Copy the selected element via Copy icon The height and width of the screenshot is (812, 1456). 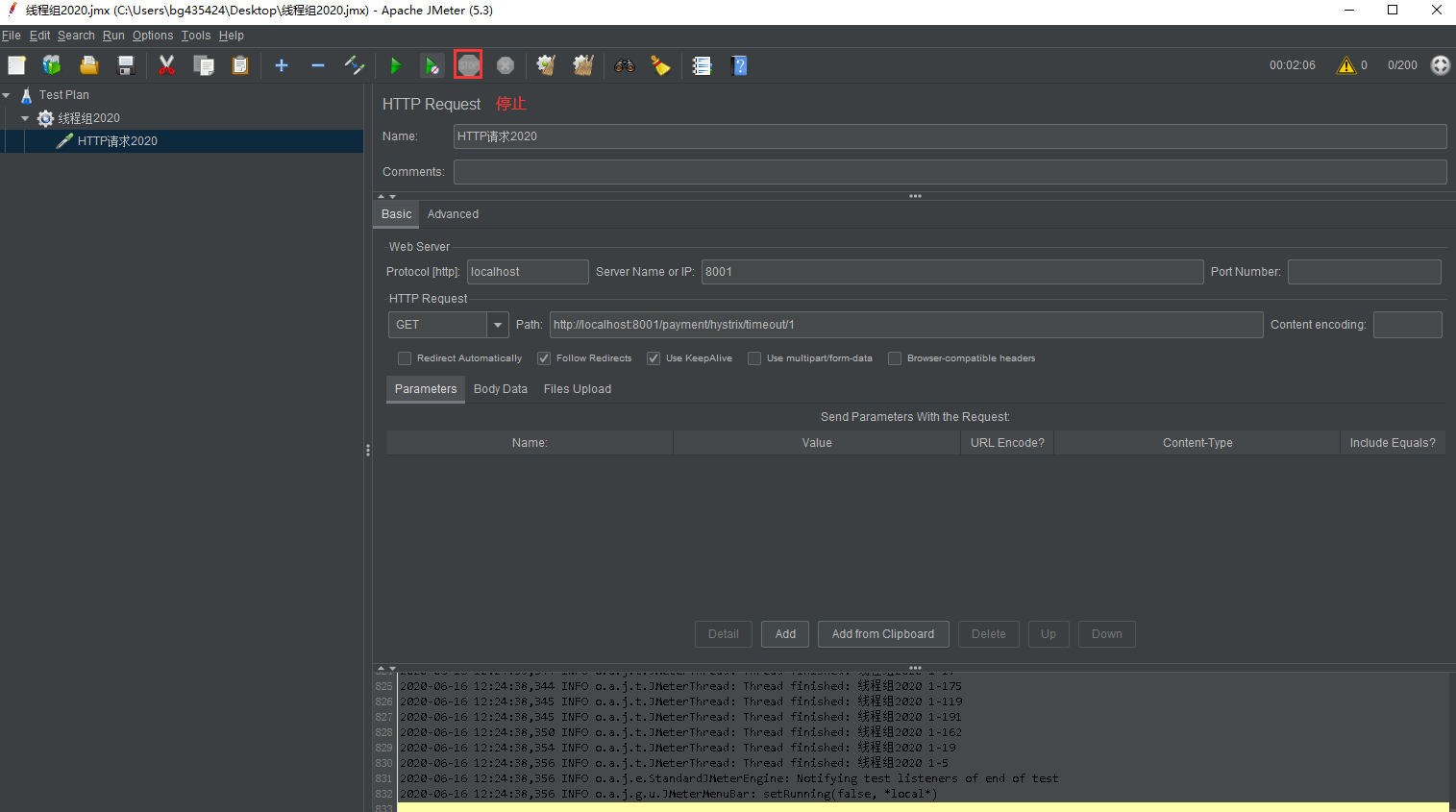pyautogui.click(x=204, y=65)
